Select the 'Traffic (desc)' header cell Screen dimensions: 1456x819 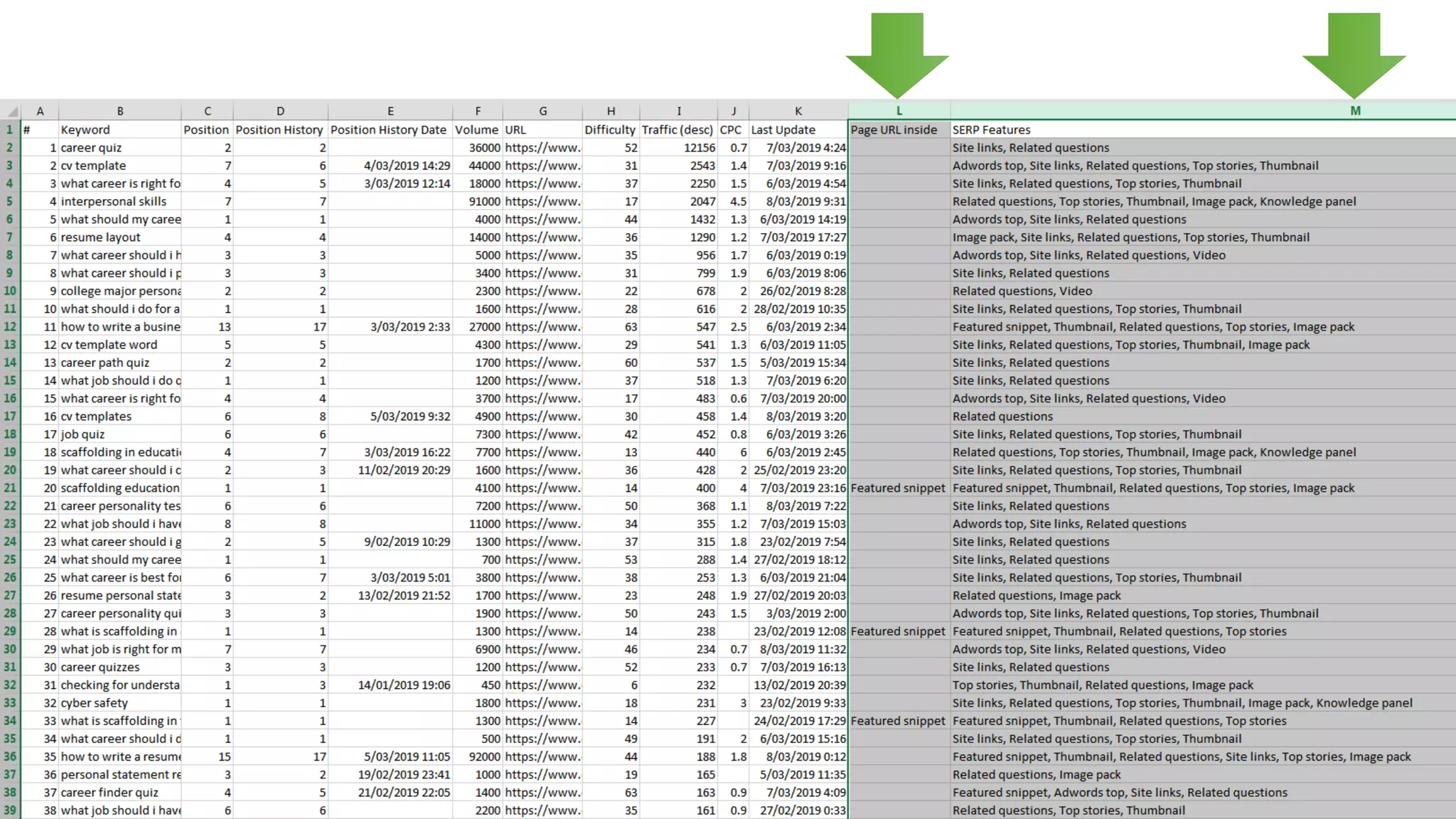677,129
